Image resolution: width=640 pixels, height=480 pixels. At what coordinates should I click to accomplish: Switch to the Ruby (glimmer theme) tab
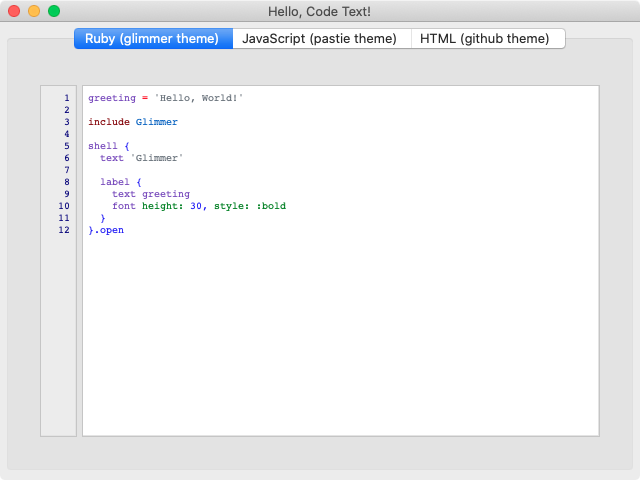coord(153,39)
